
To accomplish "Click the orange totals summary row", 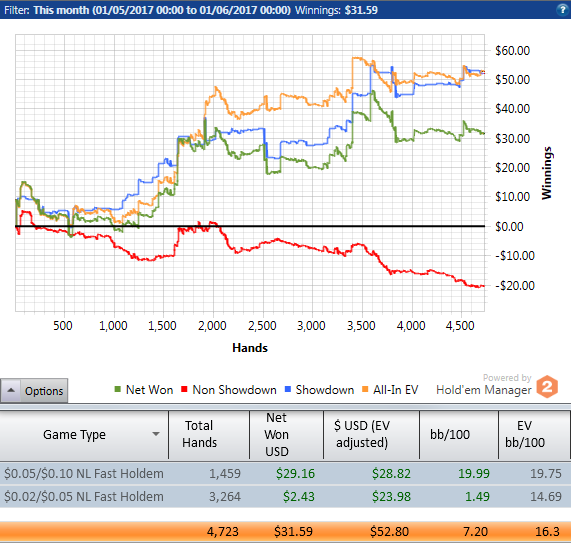I will pyautogui.click(x=286, y=531).
